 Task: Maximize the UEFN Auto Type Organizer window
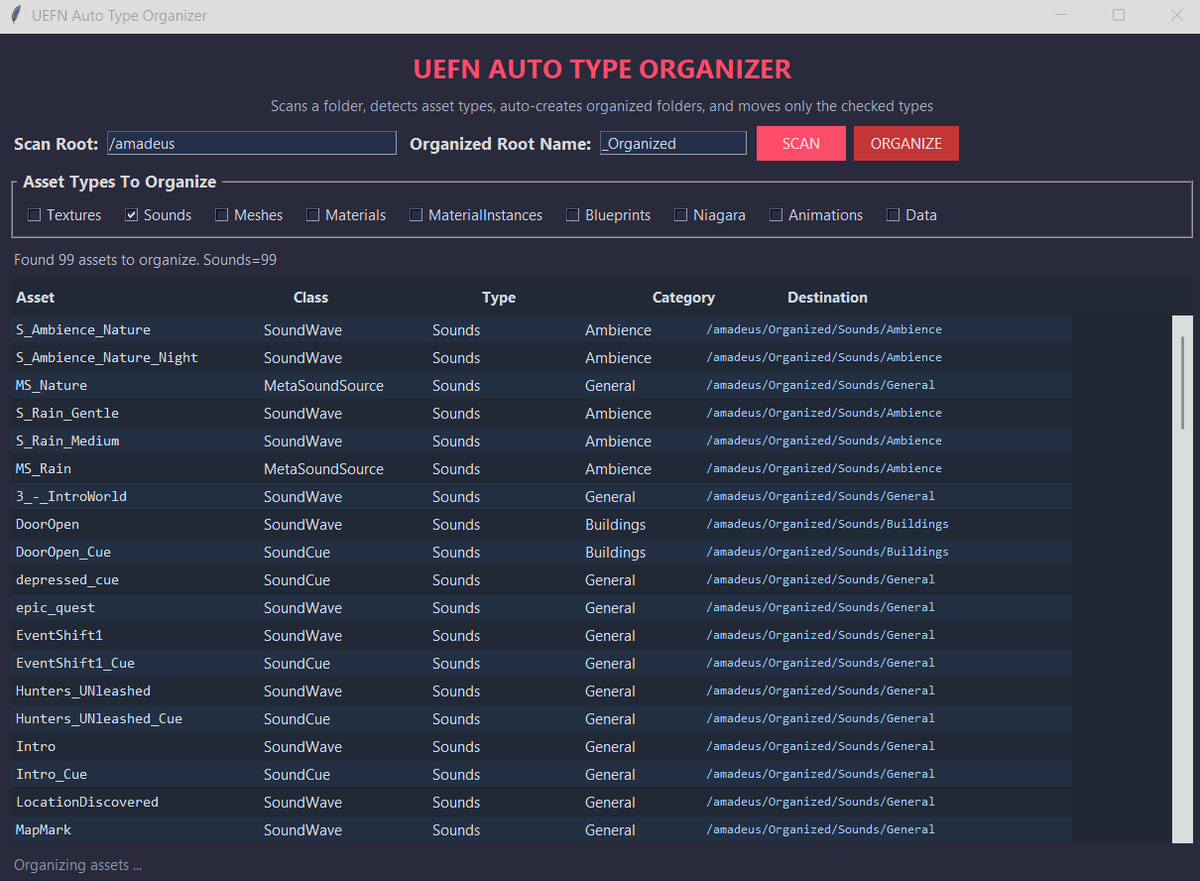click(x=1119, y=15)
